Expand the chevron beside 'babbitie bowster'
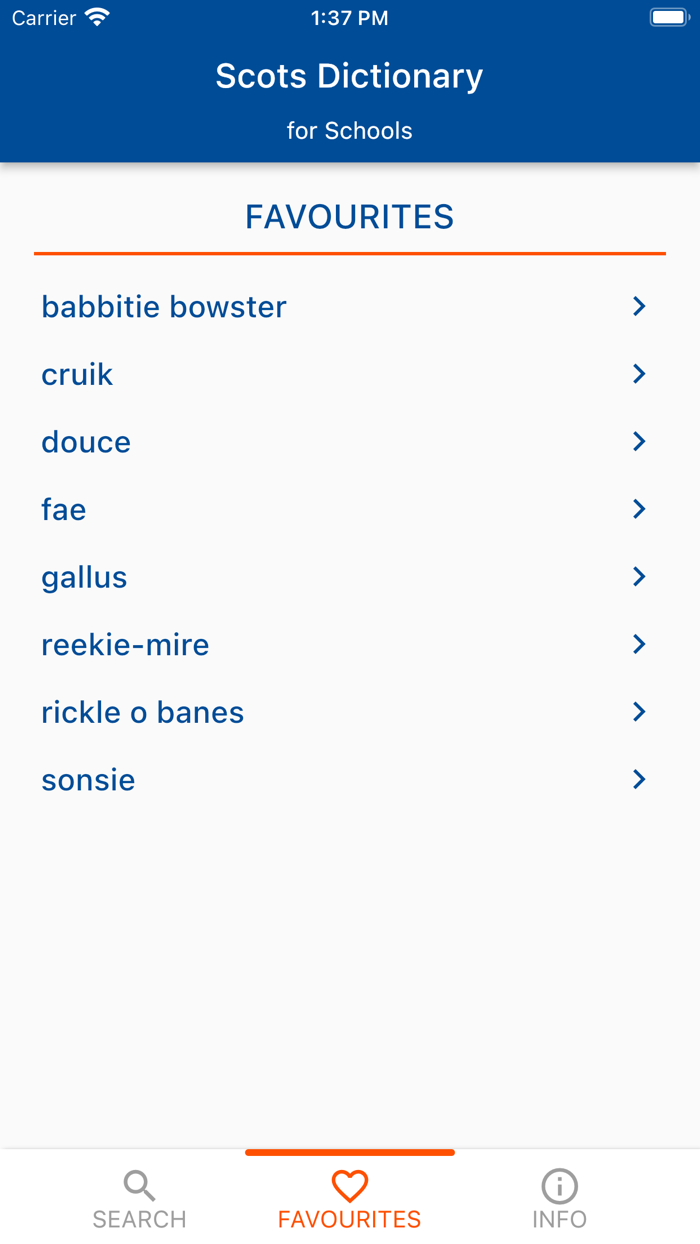The height and width of the screenshot is (1244, 700). 639,306
